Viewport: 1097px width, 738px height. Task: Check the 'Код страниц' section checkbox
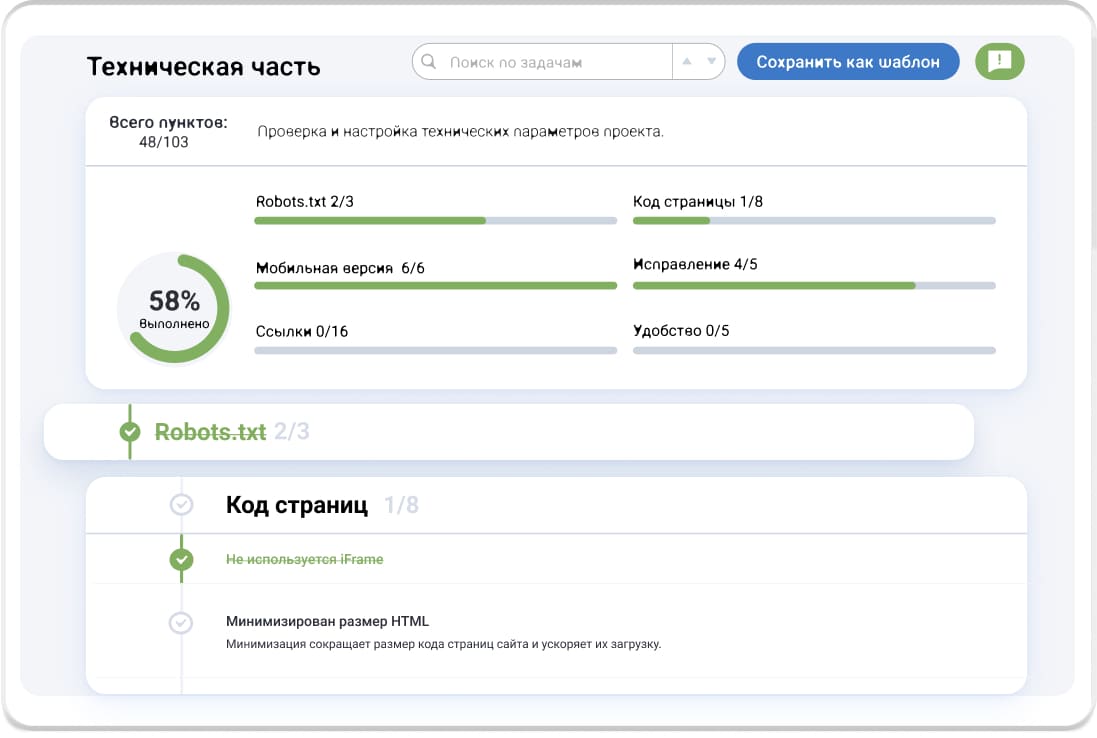click(x=181, y=505)
